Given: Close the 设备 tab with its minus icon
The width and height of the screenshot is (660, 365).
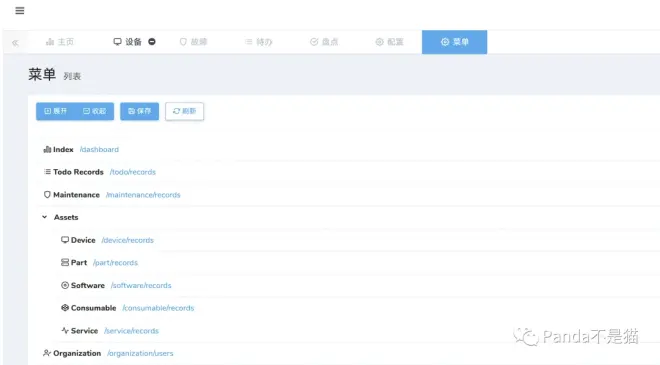Looking at the screenshot, I should [x=152, y=42].
